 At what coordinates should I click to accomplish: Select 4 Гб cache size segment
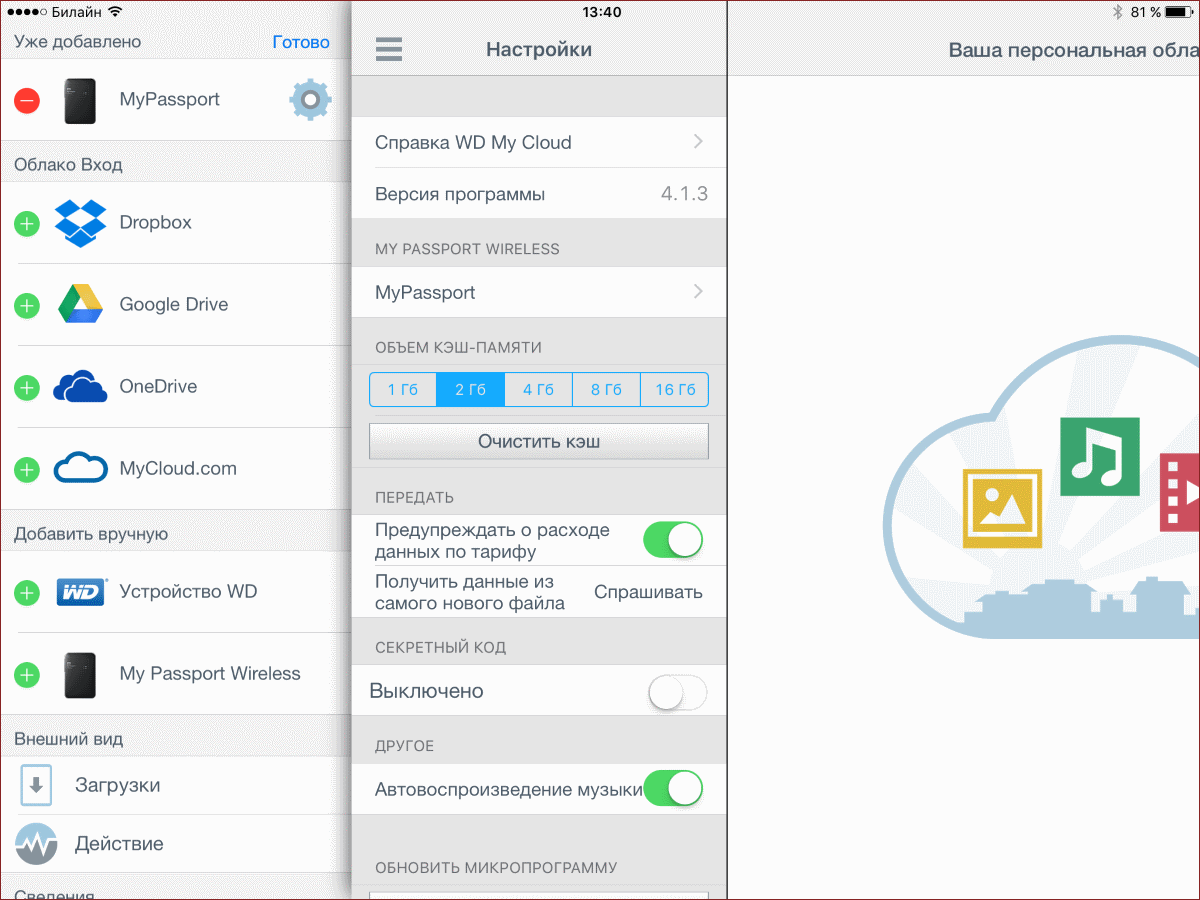[x=538, y=390]
